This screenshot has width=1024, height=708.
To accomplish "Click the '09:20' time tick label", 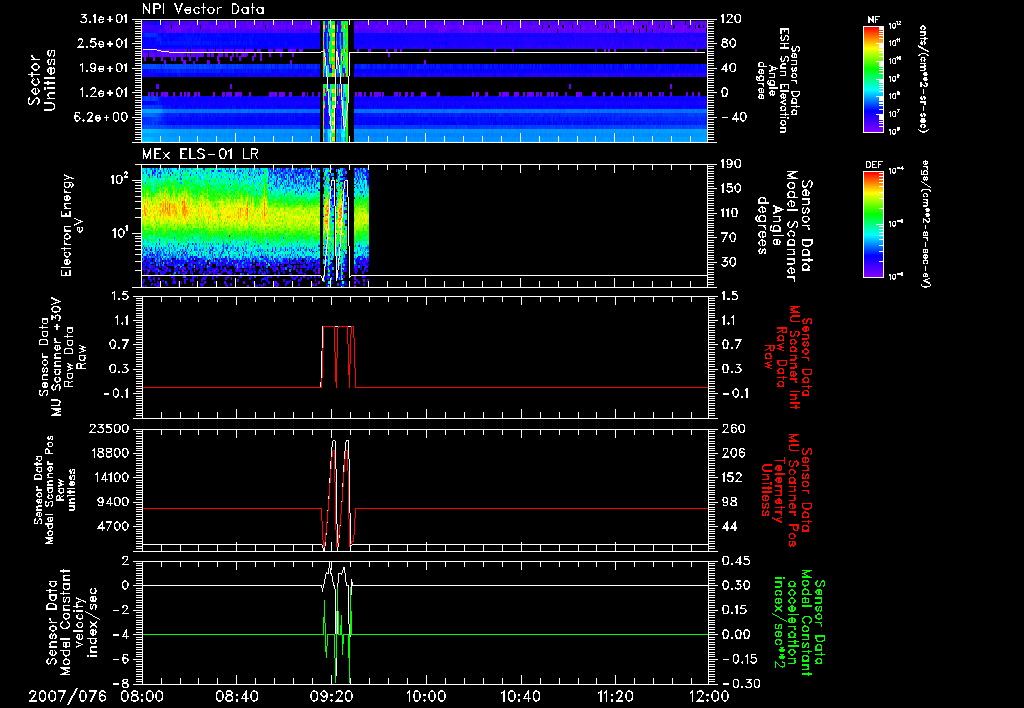I will [331, 696].
